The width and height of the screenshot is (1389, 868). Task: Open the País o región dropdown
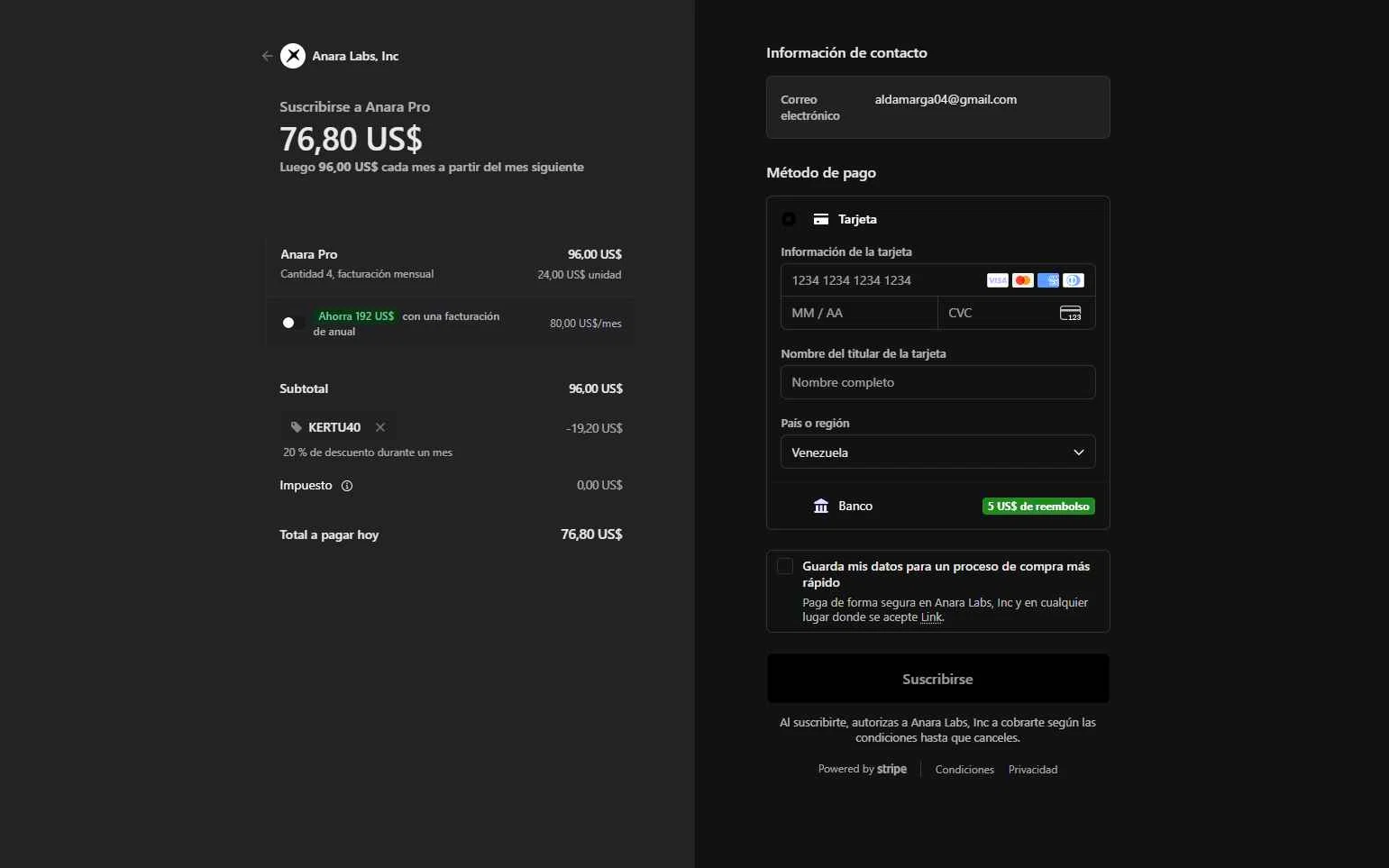pyautogui.click(x=937, y=452)
